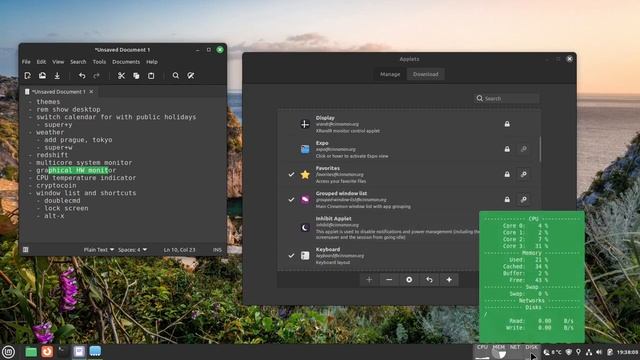Image resolution: width=640 pixels, height=360 pixels.
Task: Click the Keyboard applet icon
Action: pos(305,256)
